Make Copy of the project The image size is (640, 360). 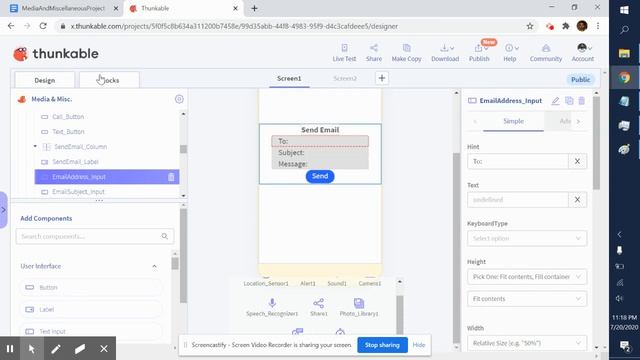[x=406, y=53]
